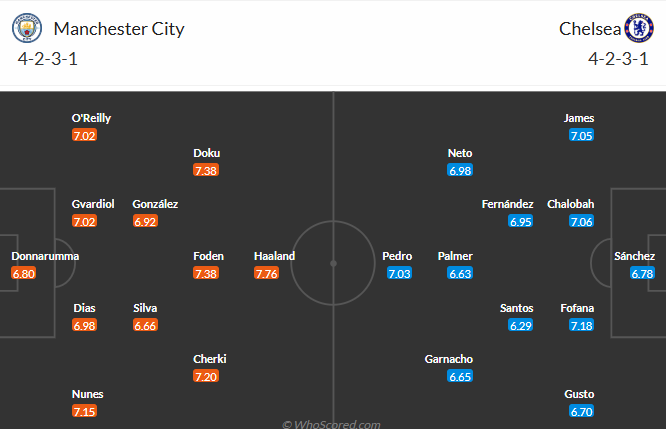Open Santos's 6.29 rating badge
Image resolution: width=666 pixels, height=429 pixels.
coord(520,325)
